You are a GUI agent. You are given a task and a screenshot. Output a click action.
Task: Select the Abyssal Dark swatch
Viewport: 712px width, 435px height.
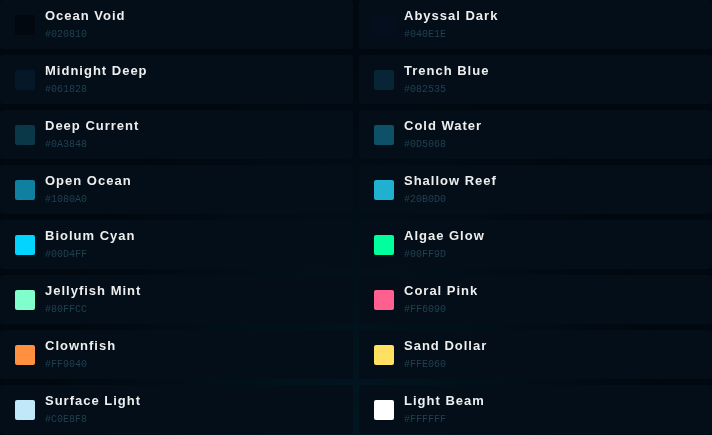pos(384,25)
